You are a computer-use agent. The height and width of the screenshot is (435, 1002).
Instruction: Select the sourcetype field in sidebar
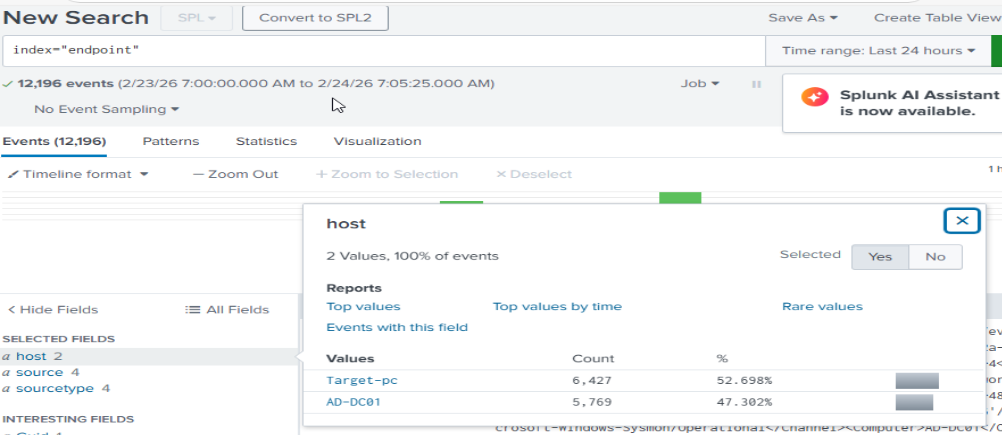(x=55, y=388)
